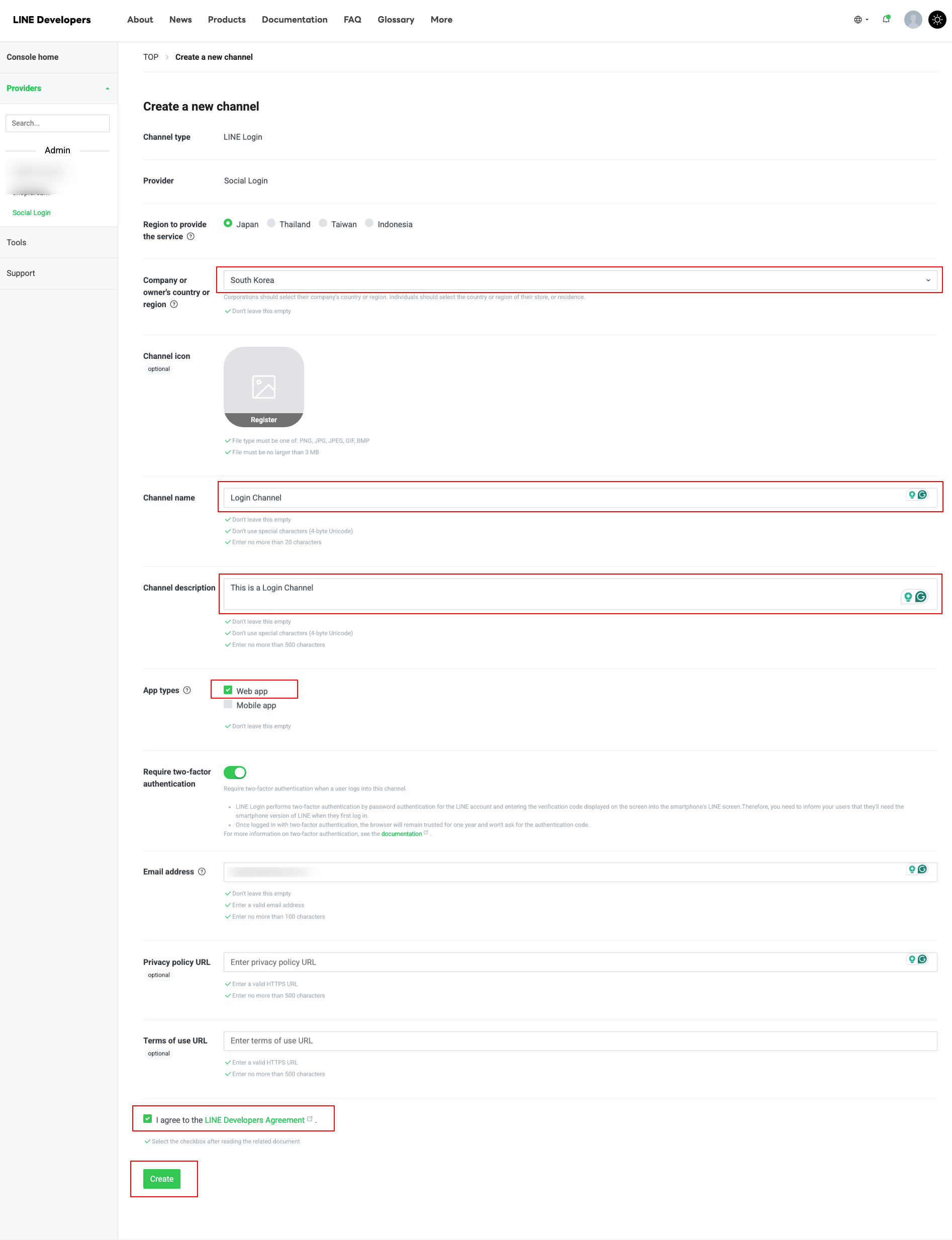The image size is (952, 1240).
Task: Click the image placeholder in Channel icon
Action: pos(263,387)
